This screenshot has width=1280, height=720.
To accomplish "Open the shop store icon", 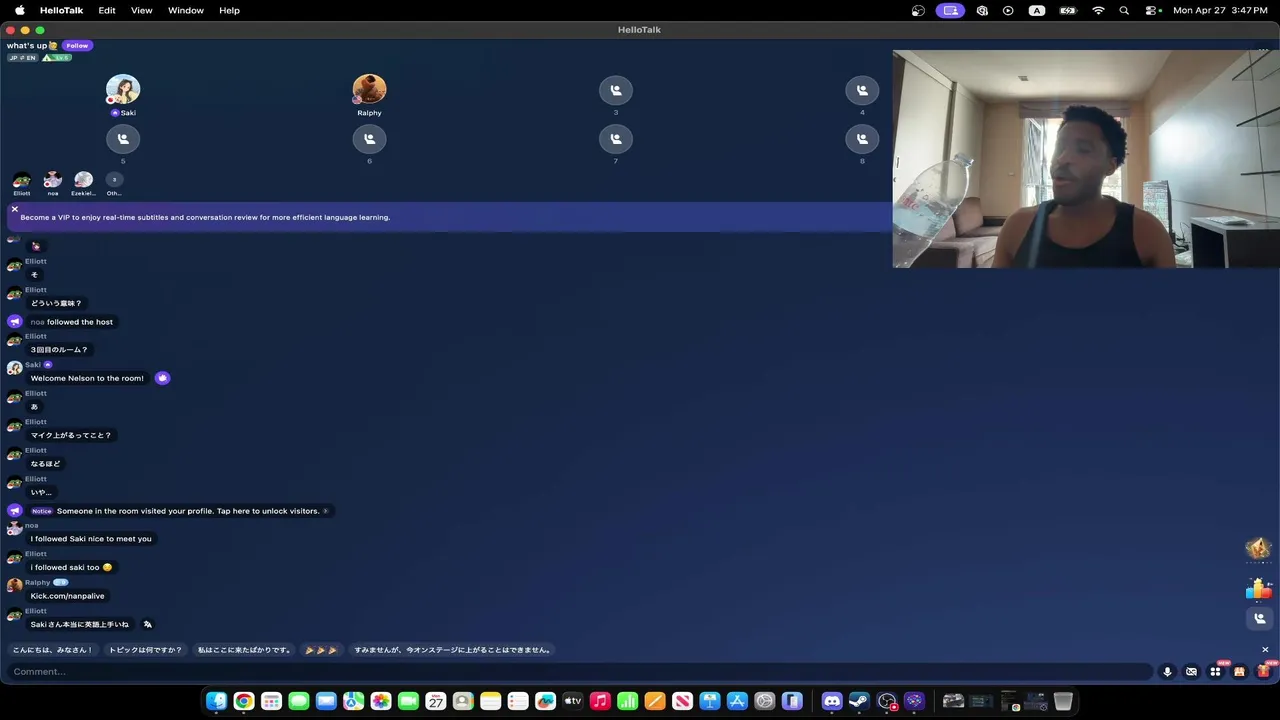I will coord(1239,672).
